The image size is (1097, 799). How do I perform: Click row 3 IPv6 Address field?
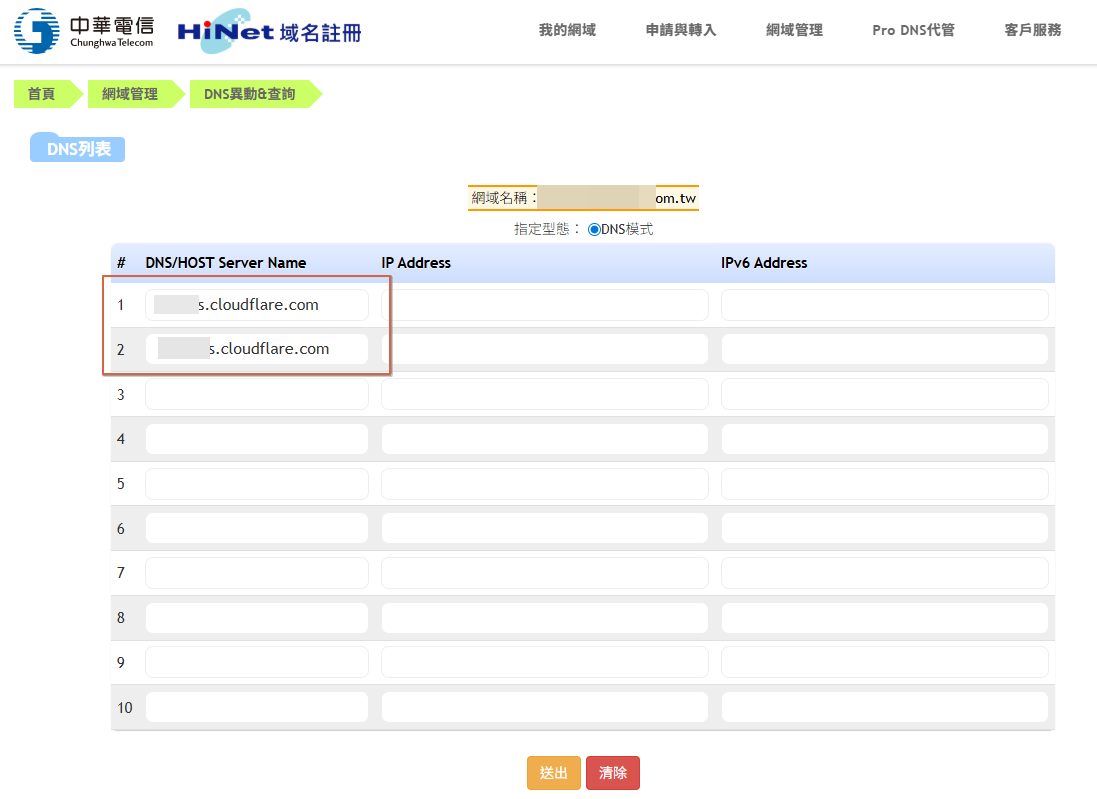coord(884,394)
